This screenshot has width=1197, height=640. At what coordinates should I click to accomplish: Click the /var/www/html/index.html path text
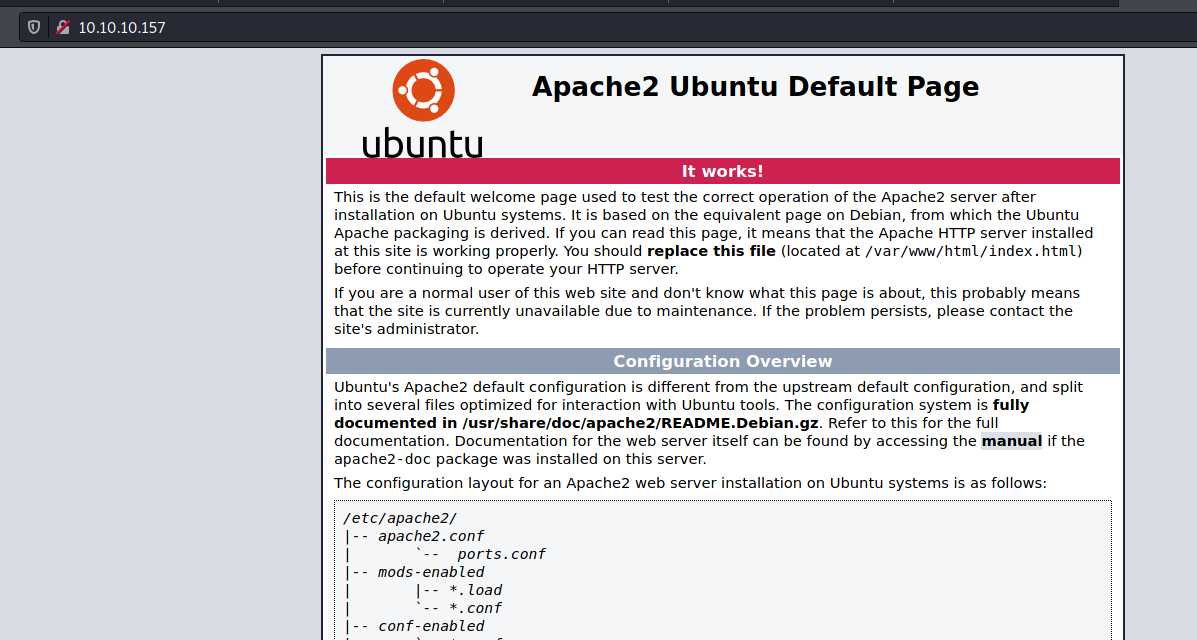(971, 251)
